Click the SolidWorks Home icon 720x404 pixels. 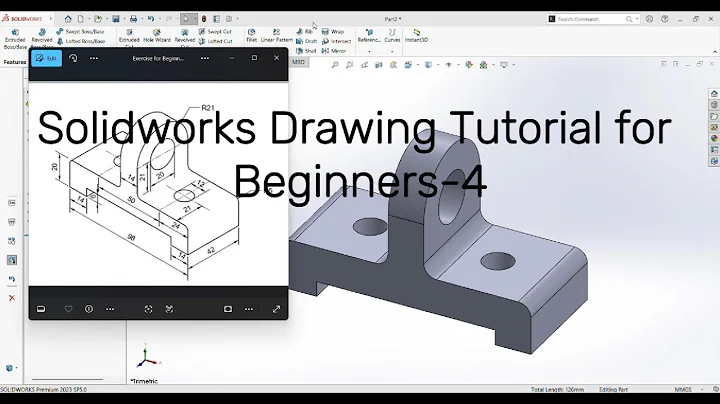(x=68, y=19)
